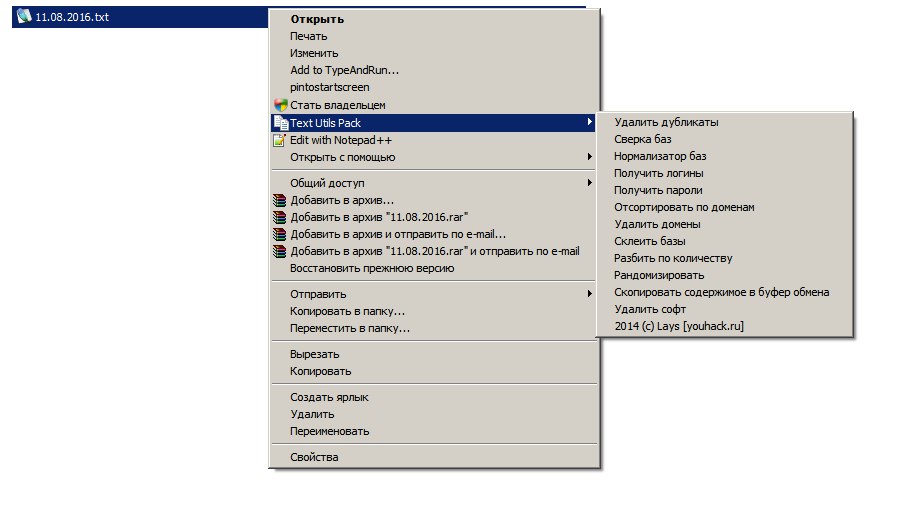The height and width of the screenshot is (514, 902).
Task: Click the Text Utils Pack document icon
Action: pyautogui.click(x=280, y=123)
